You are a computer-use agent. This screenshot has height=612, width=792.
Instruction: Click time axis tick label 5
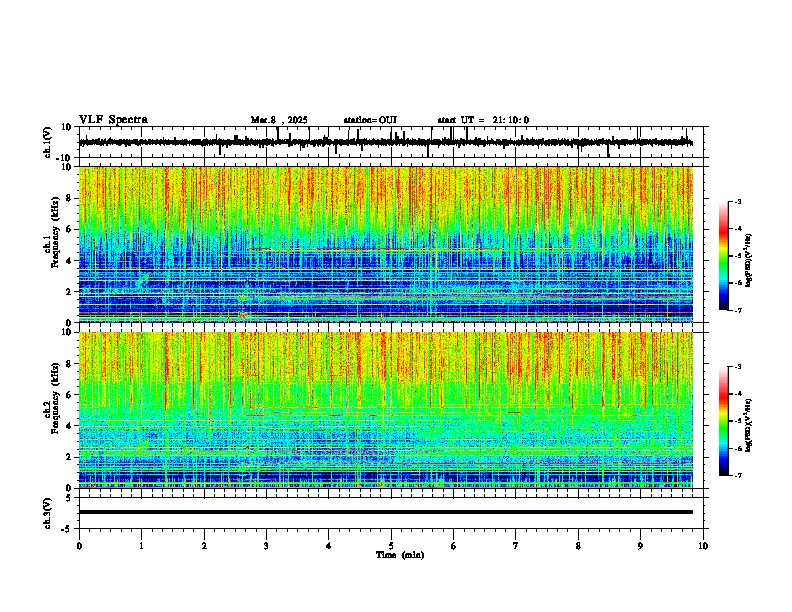pos(391,546)
